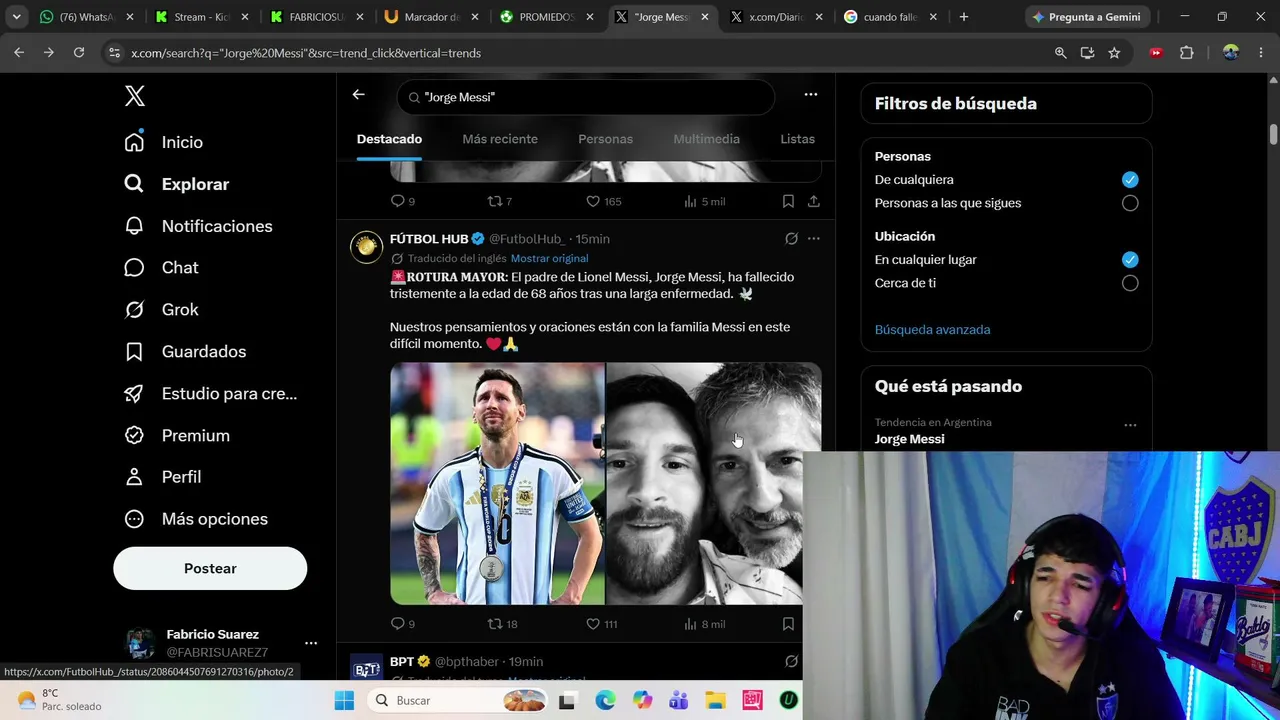Screen dimensions: 1280x720
Task: Reply to the post with 165 likes
Action: point(402,202)
